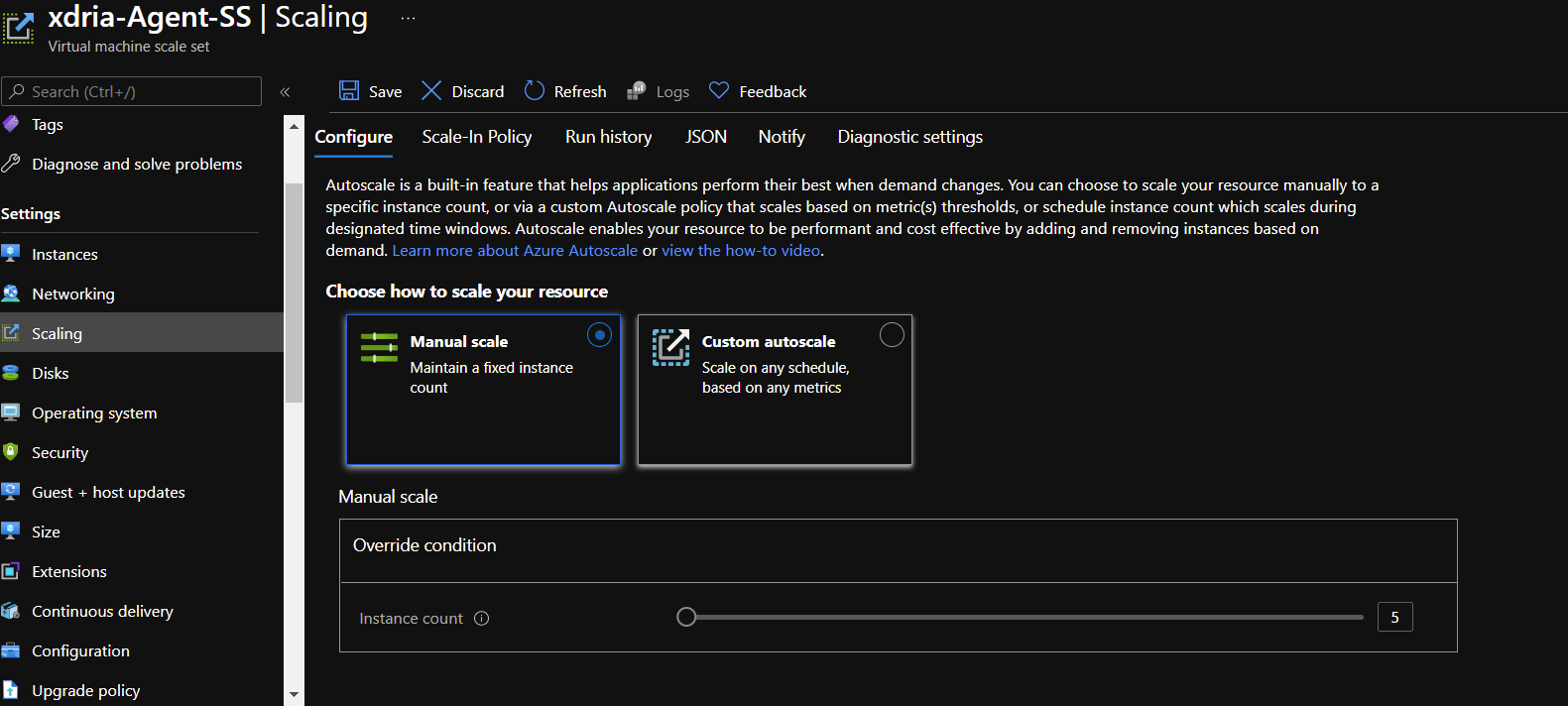Viewport: 1568px width, 706px height.
Task: Select the Manual scale radio button
Action: 600,335
